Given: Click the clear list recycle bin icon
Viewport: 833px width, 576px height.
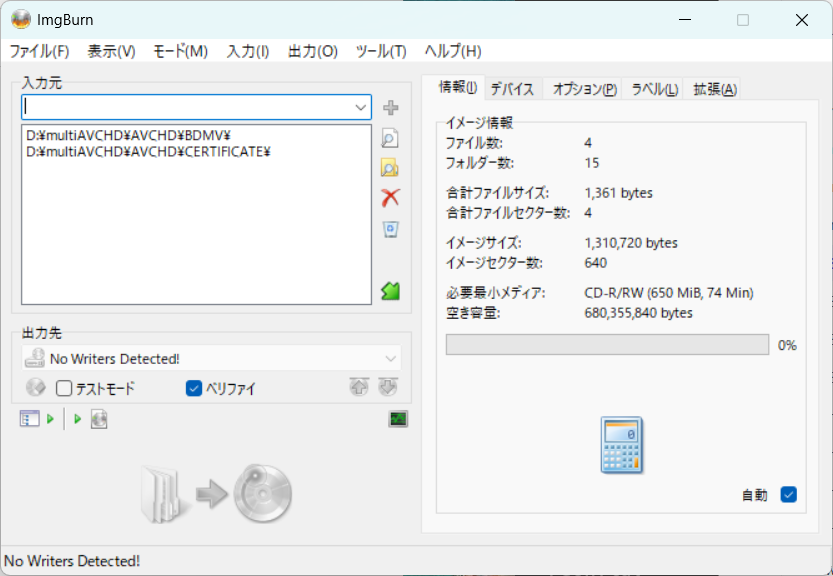Looking at the screenshot, I should 390,230.
